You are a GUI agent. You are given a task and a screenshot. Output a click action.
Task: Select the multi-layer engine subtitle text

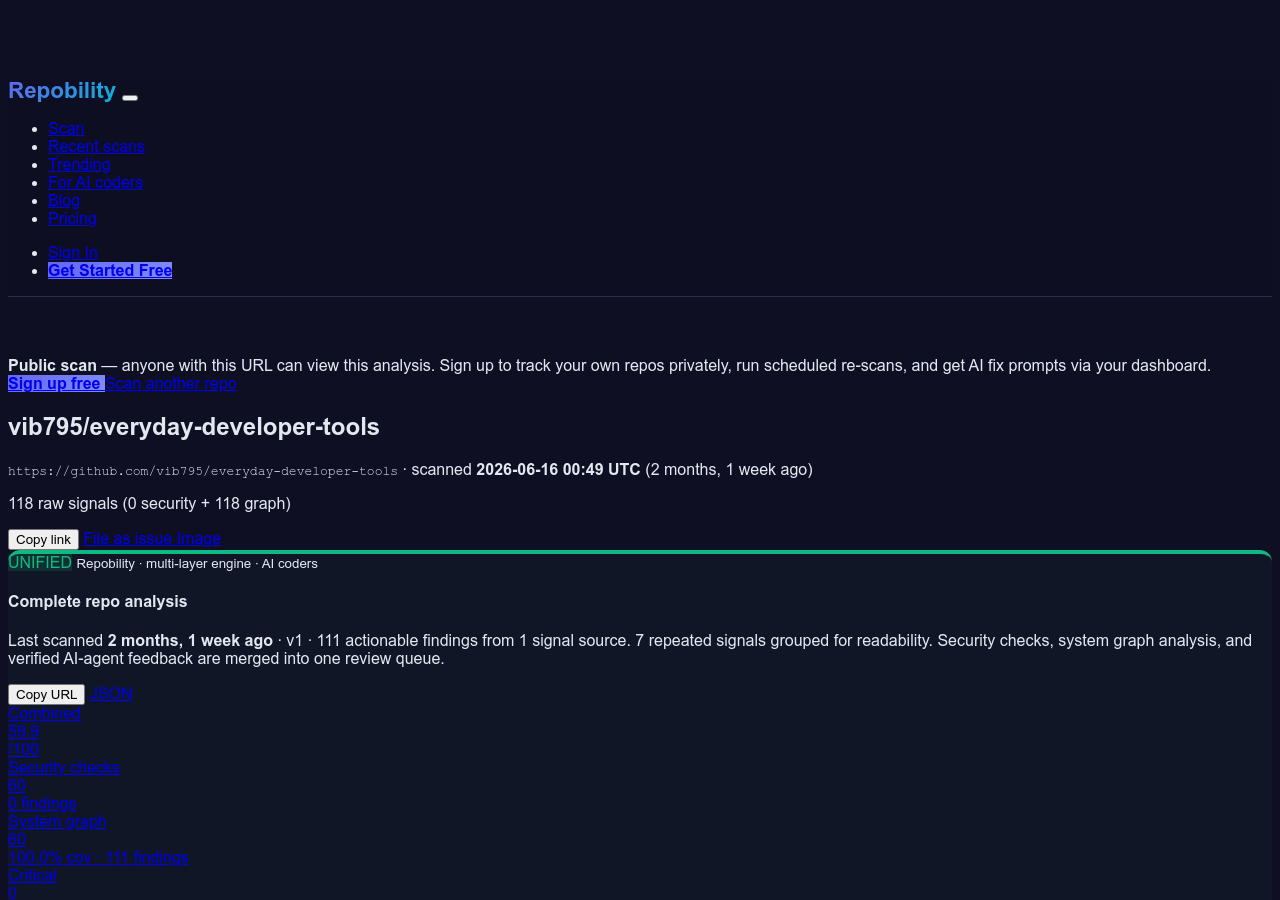[x=197, y=563]
